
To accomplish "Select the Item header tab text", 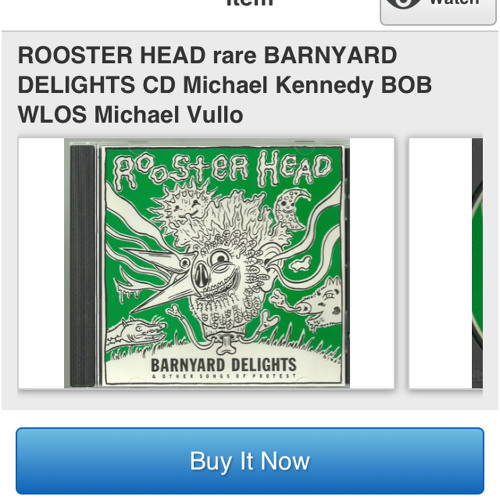I will click(250, 3).
